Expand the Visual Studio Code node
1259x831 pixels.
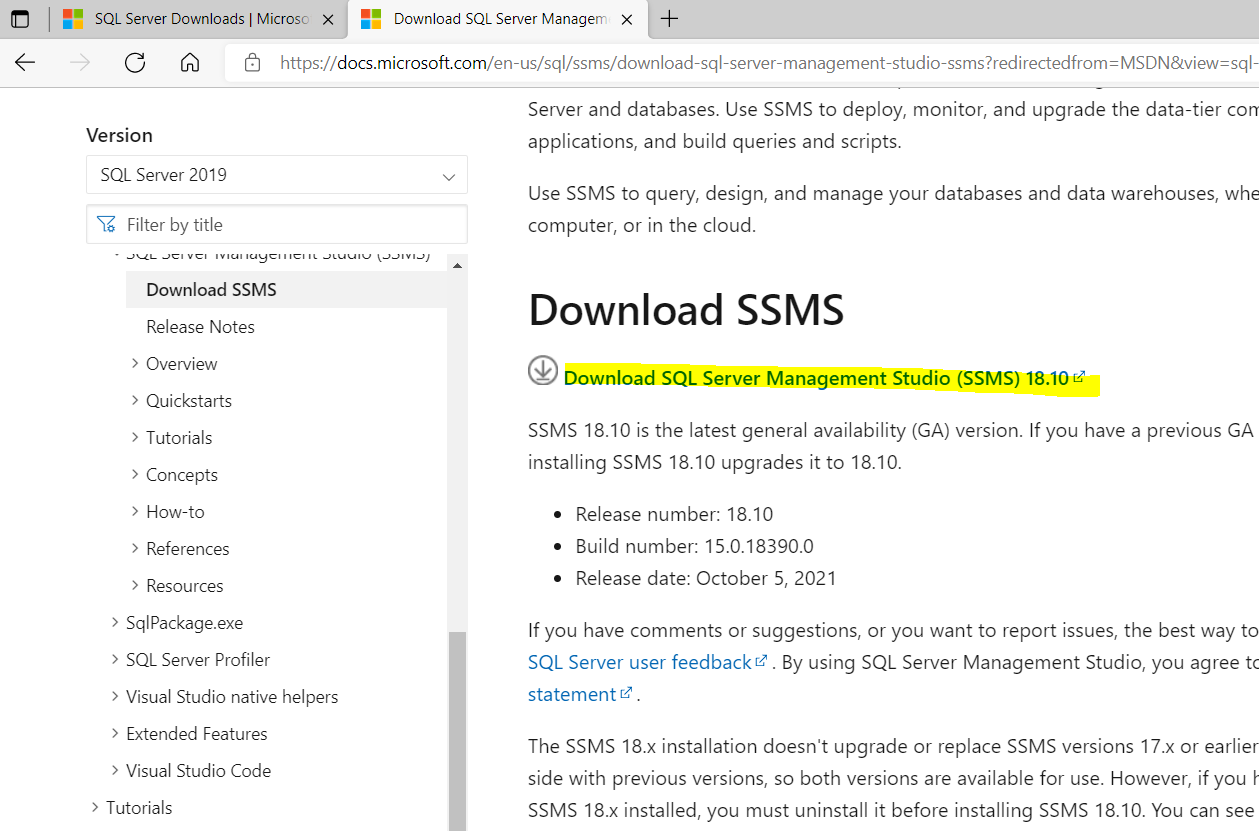click(x=115, y=771)
